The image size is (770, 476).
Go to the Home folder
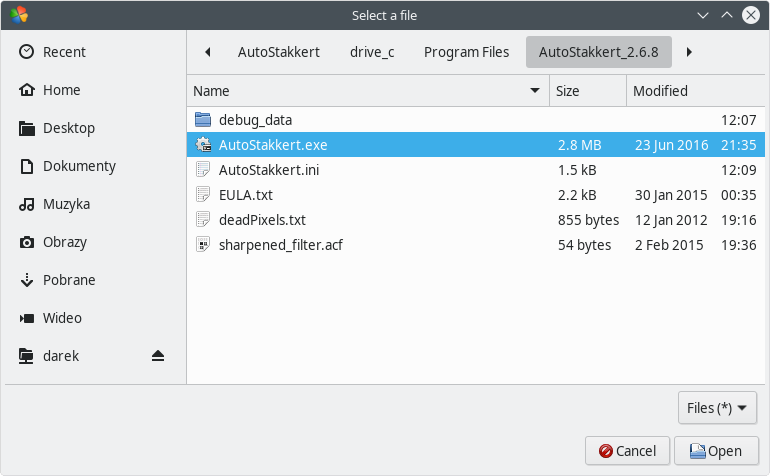tap(93, 90)
